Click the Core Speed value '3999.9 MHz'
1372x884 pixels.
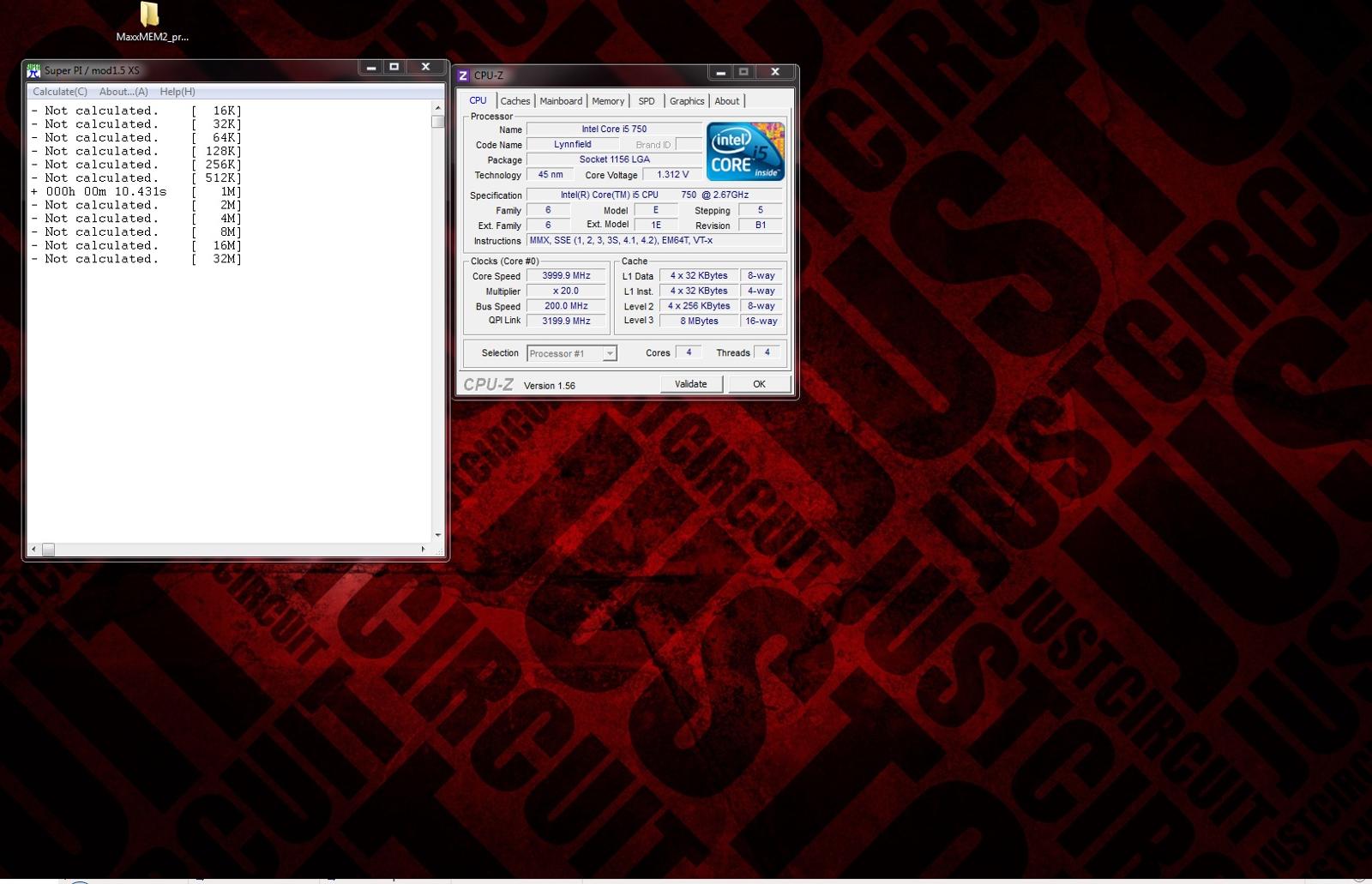coord(567,276)
